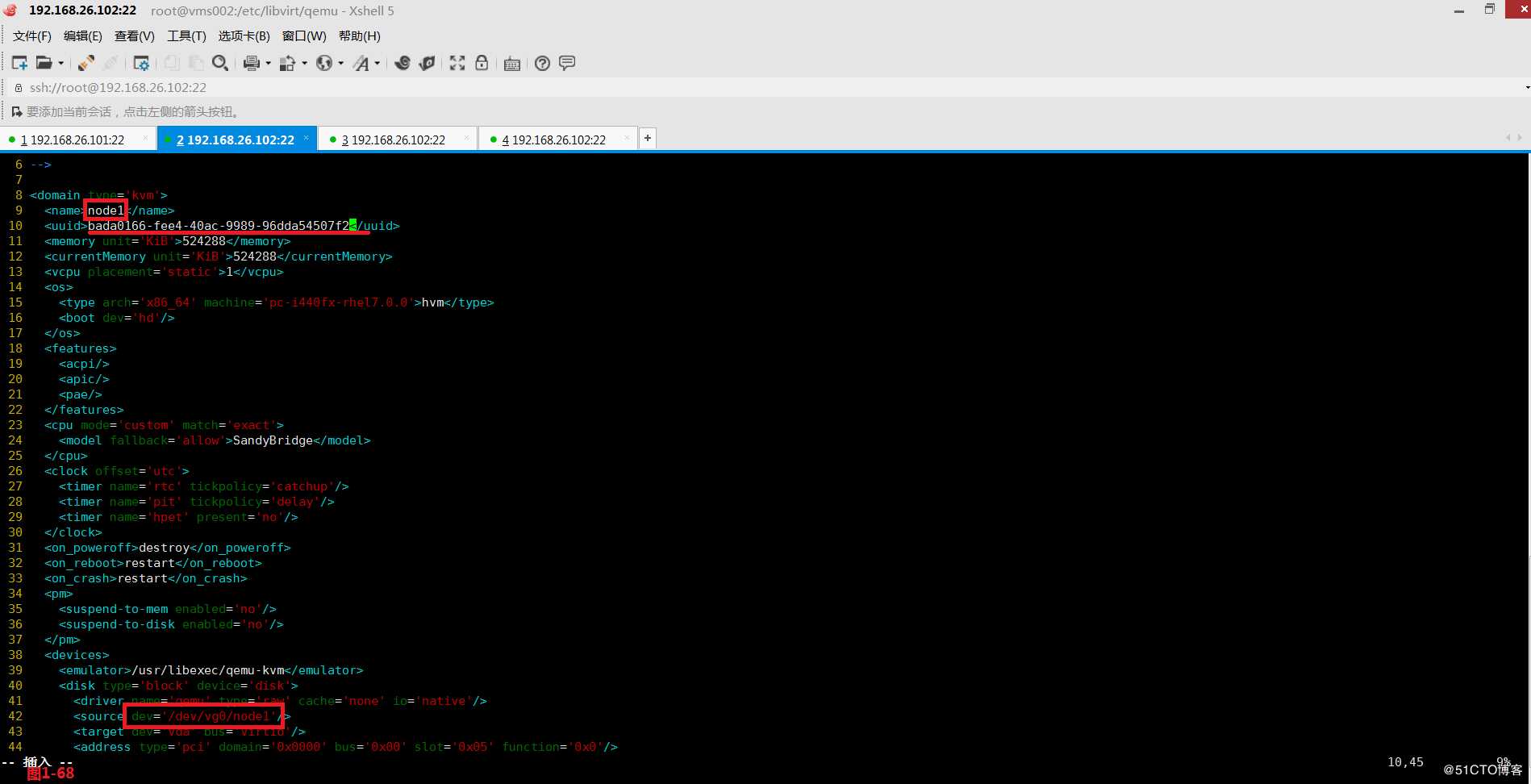Open the 工具(T) menu
Viewport: 1531px width, 784px height.
click(x=186, y=36)
